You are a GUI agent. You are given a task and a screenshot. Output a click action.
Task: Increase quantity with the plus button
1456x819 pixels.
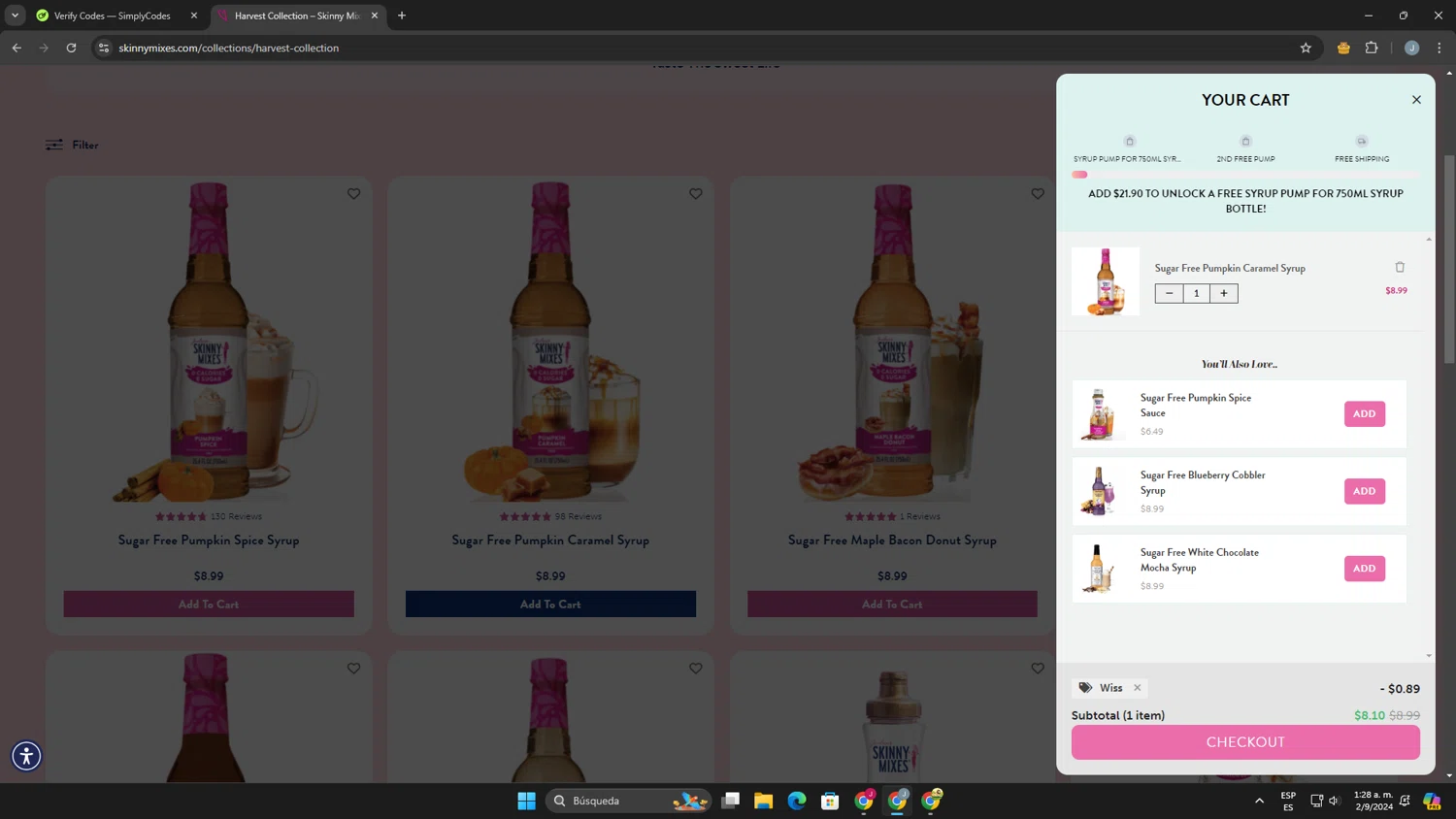[x=1224, y=293]
